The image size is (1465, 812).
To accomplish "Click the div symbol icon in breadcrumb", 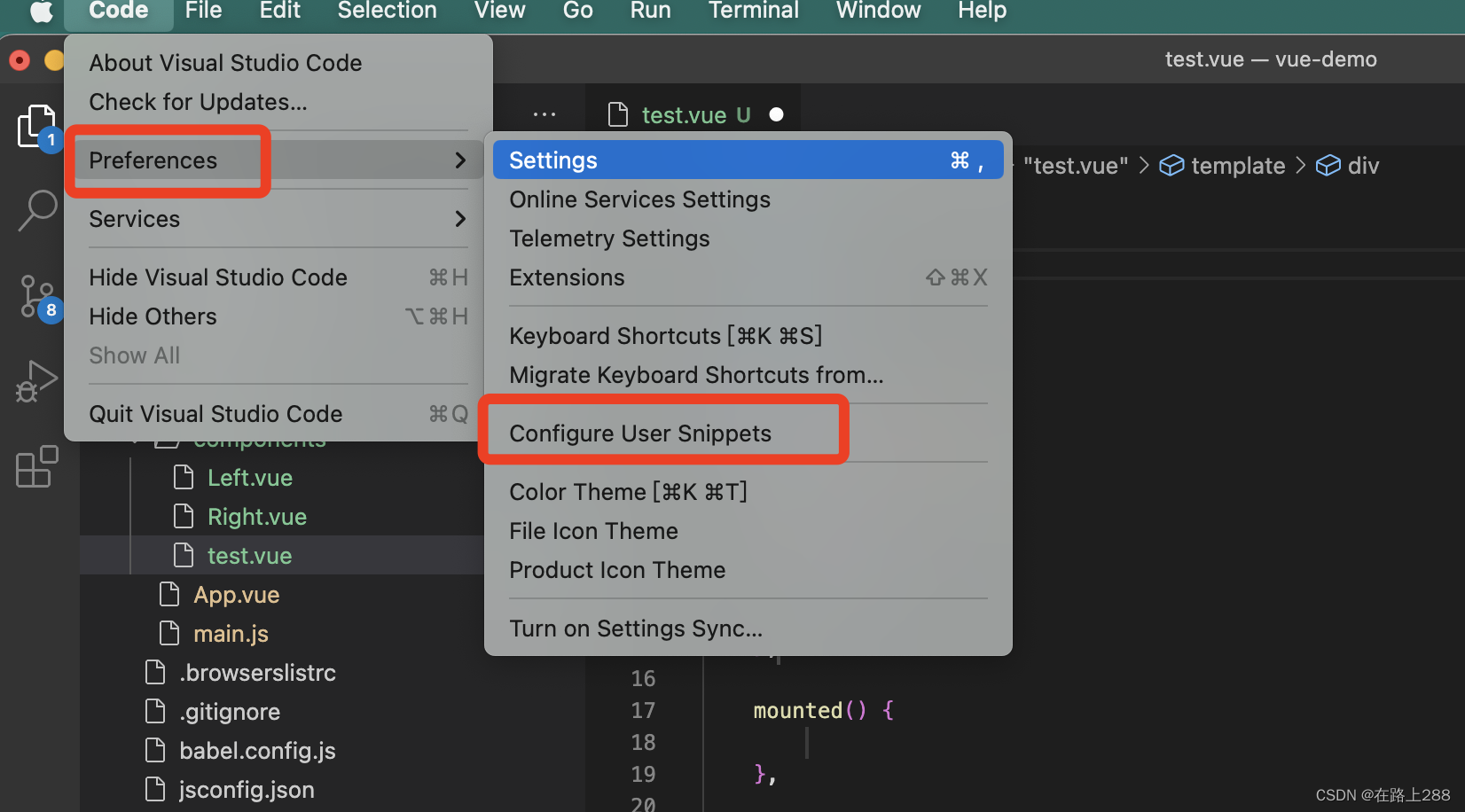I will [1328, 166].
